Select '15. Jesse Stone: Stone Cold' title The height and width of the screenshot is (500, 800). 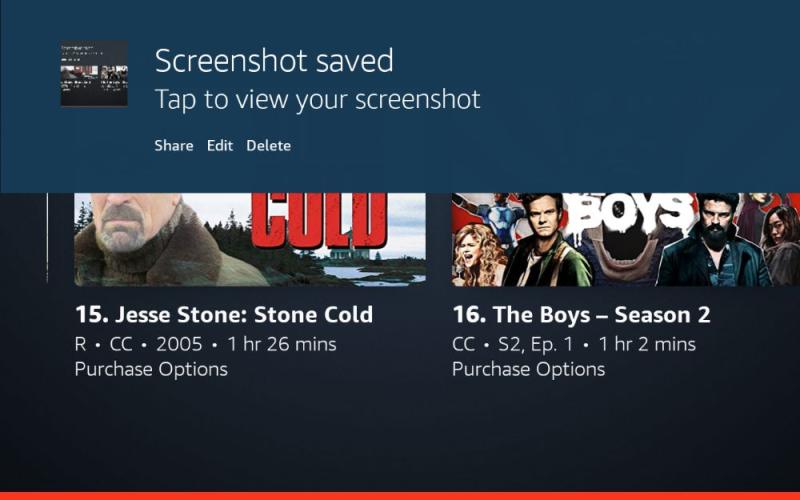coord(224,314)
